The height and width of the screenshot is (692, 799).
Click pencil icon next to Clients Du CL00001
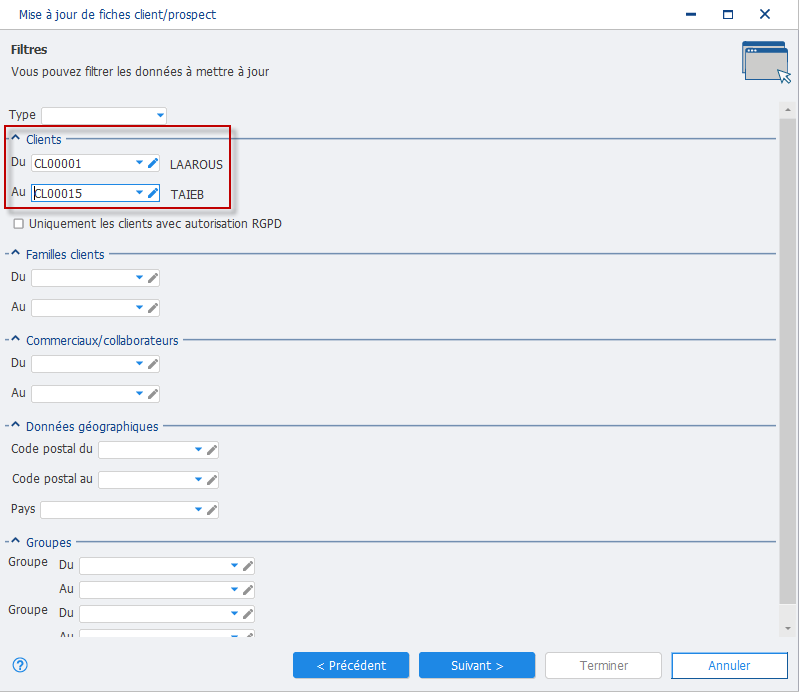coord(153,164)
